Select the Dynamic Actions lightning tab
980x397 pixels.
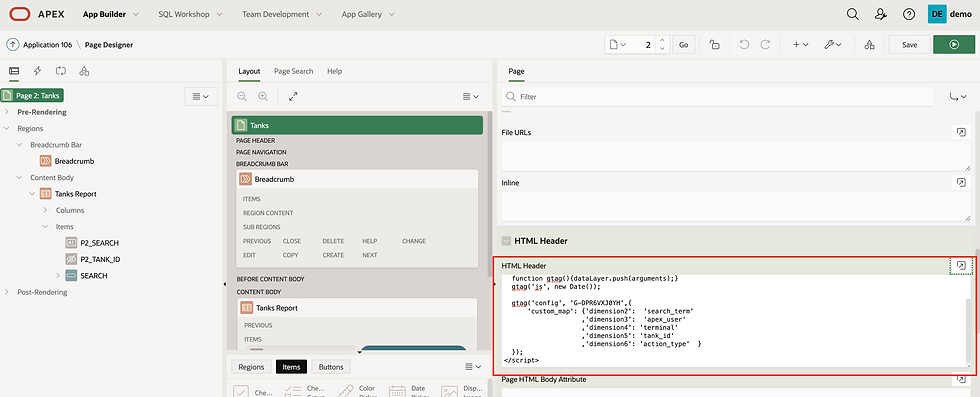38,71
